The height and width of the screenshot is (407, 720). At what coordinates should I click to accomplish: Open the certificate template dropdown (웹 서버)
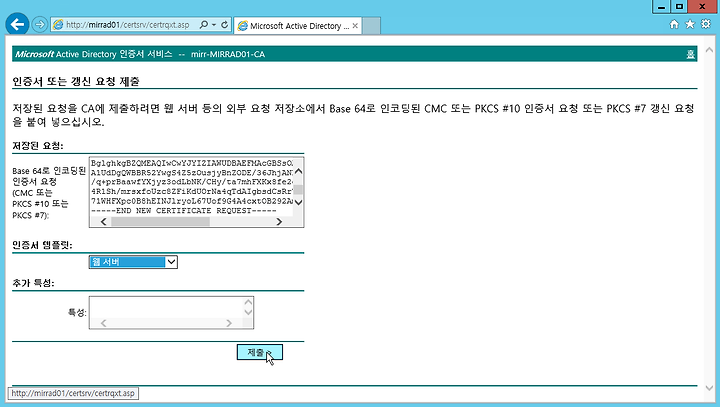tap(133, 262)
